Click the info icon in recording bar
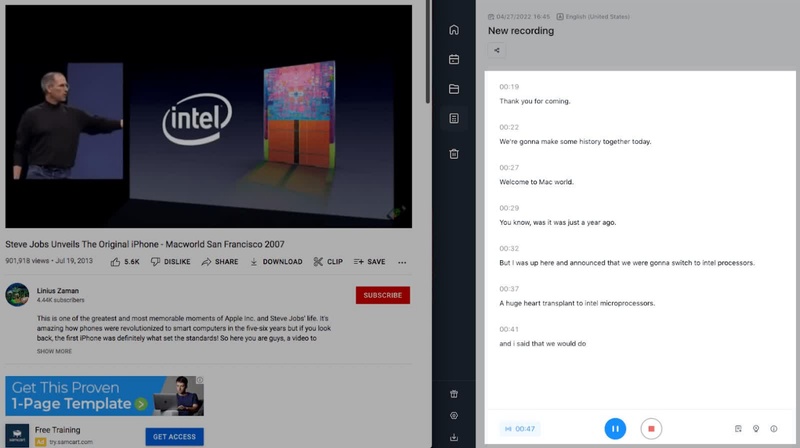This screenshot has height=448, width=800. tap(773, 429)
